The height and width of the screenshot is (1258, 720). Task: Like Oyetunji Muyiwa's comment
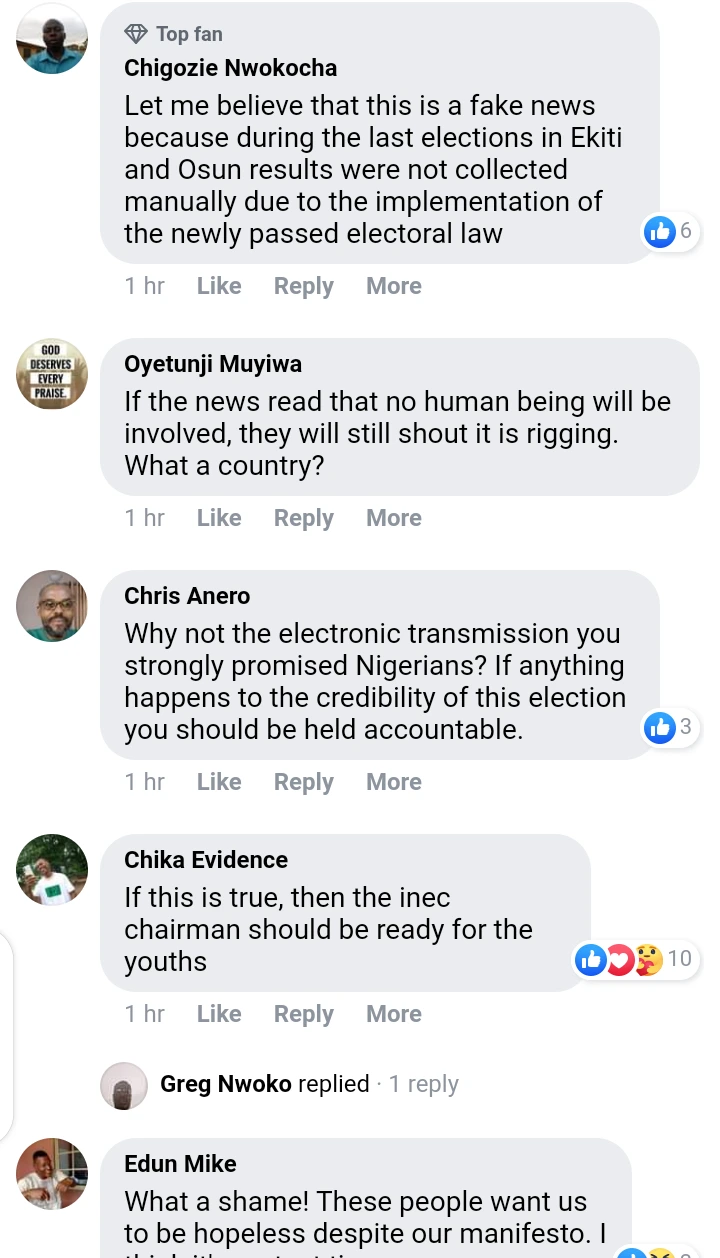(219, 518)
